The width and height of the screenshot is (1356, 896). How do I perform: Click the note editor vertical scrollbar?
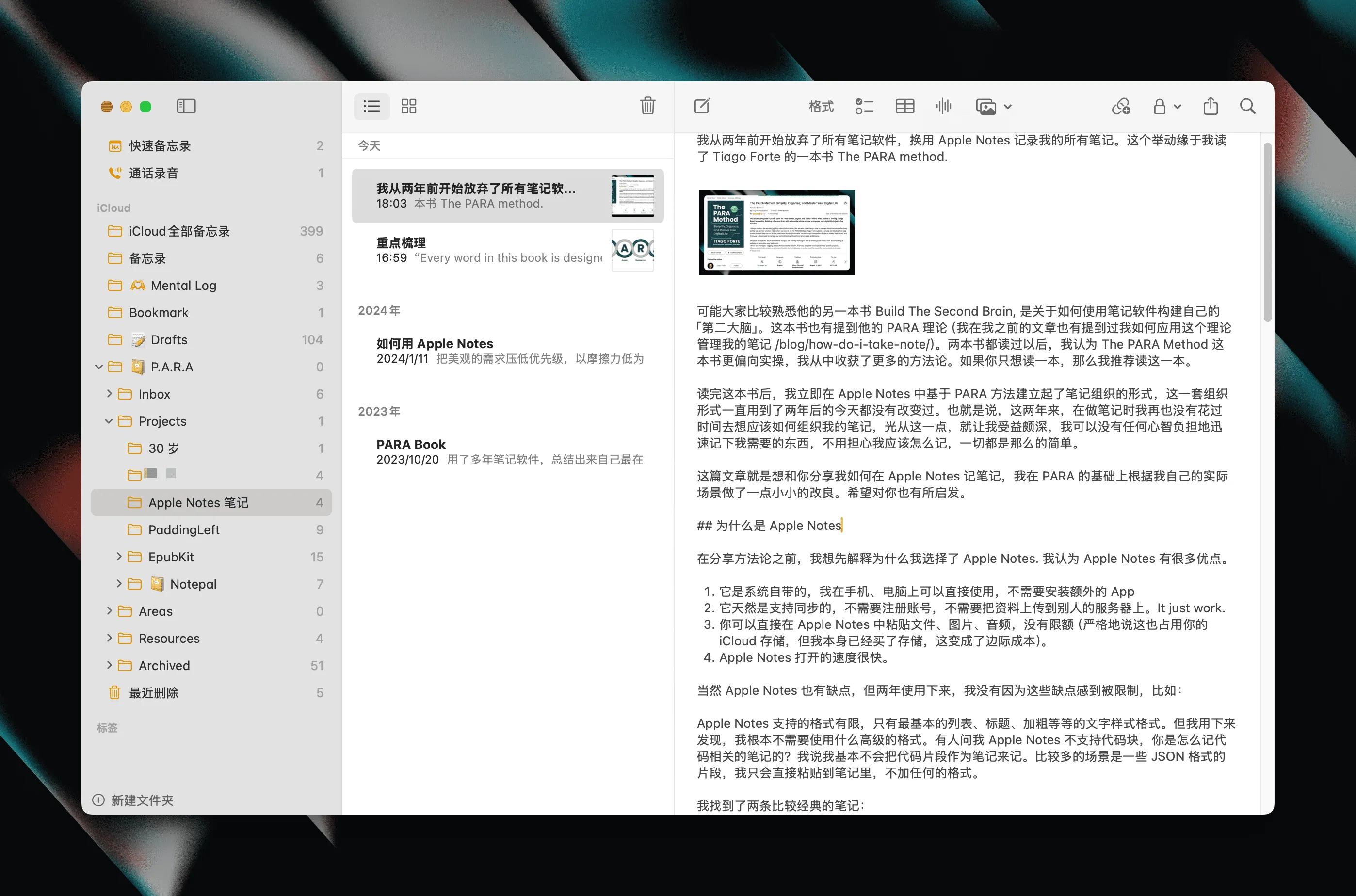click(1267, 233)
